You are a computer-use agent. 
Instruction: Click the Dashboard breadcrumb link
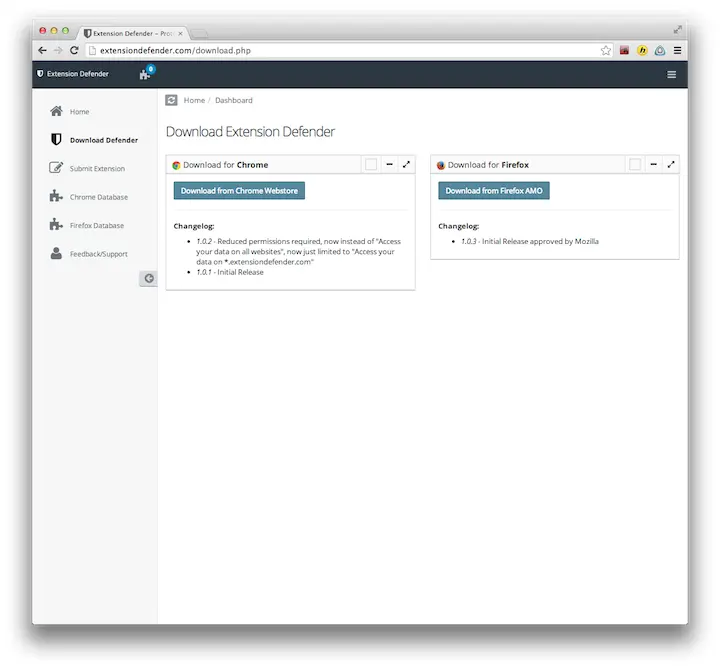click(x=234, y=100)
